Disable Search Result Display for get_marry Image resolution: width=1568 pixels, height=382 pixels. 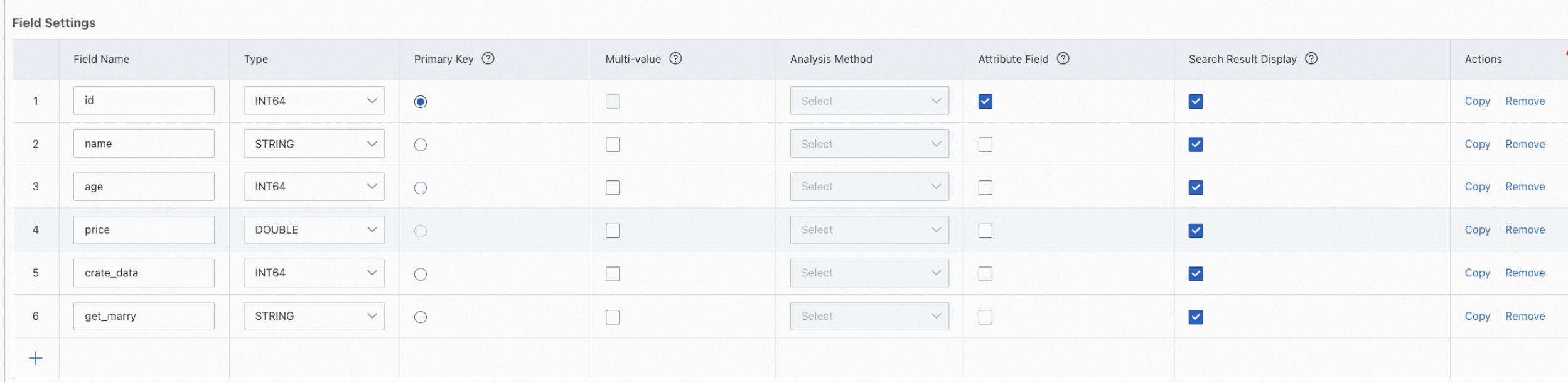coord(1196,317)
